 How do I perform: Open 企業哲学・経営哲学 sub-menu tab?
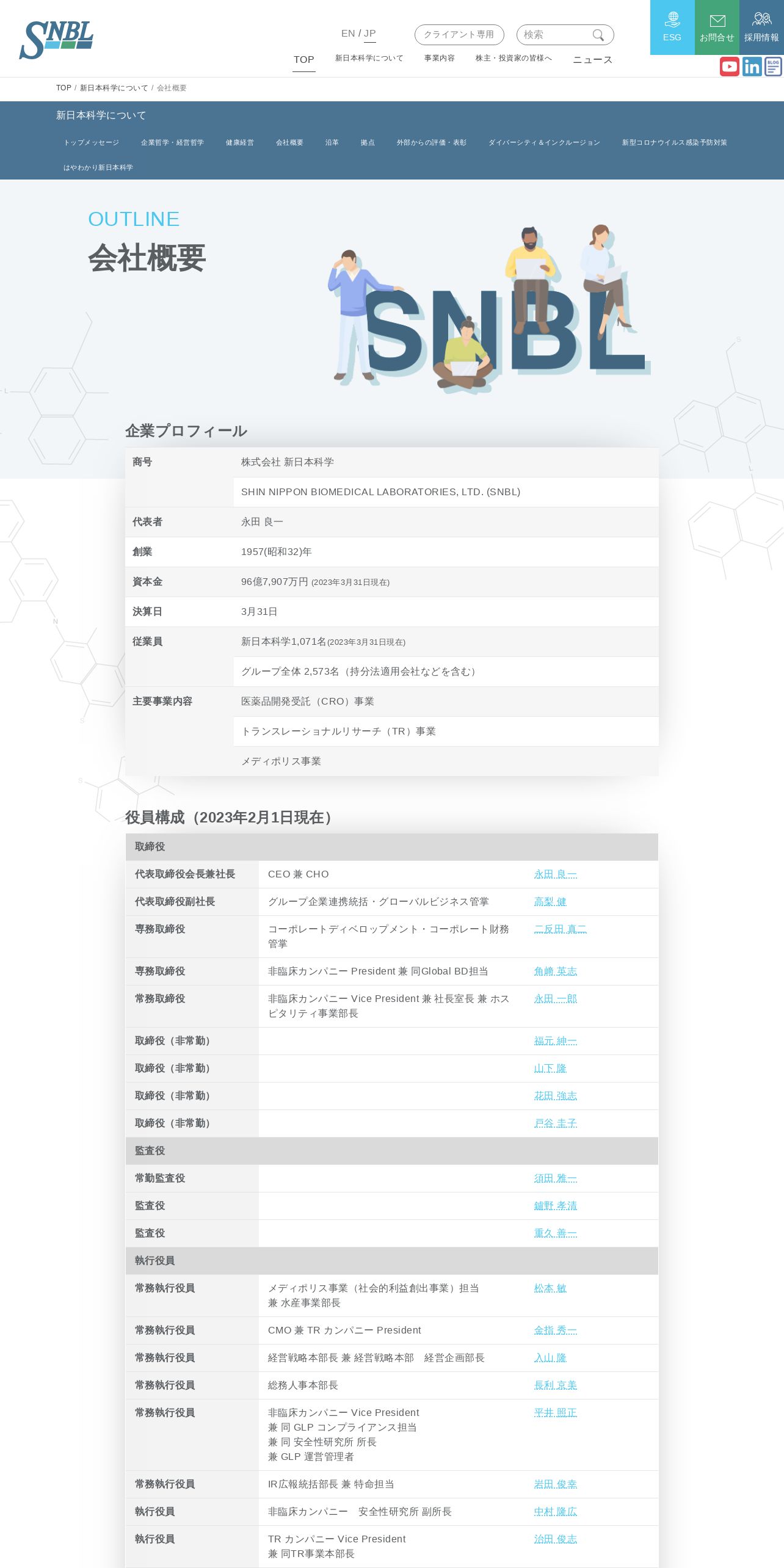172,142
